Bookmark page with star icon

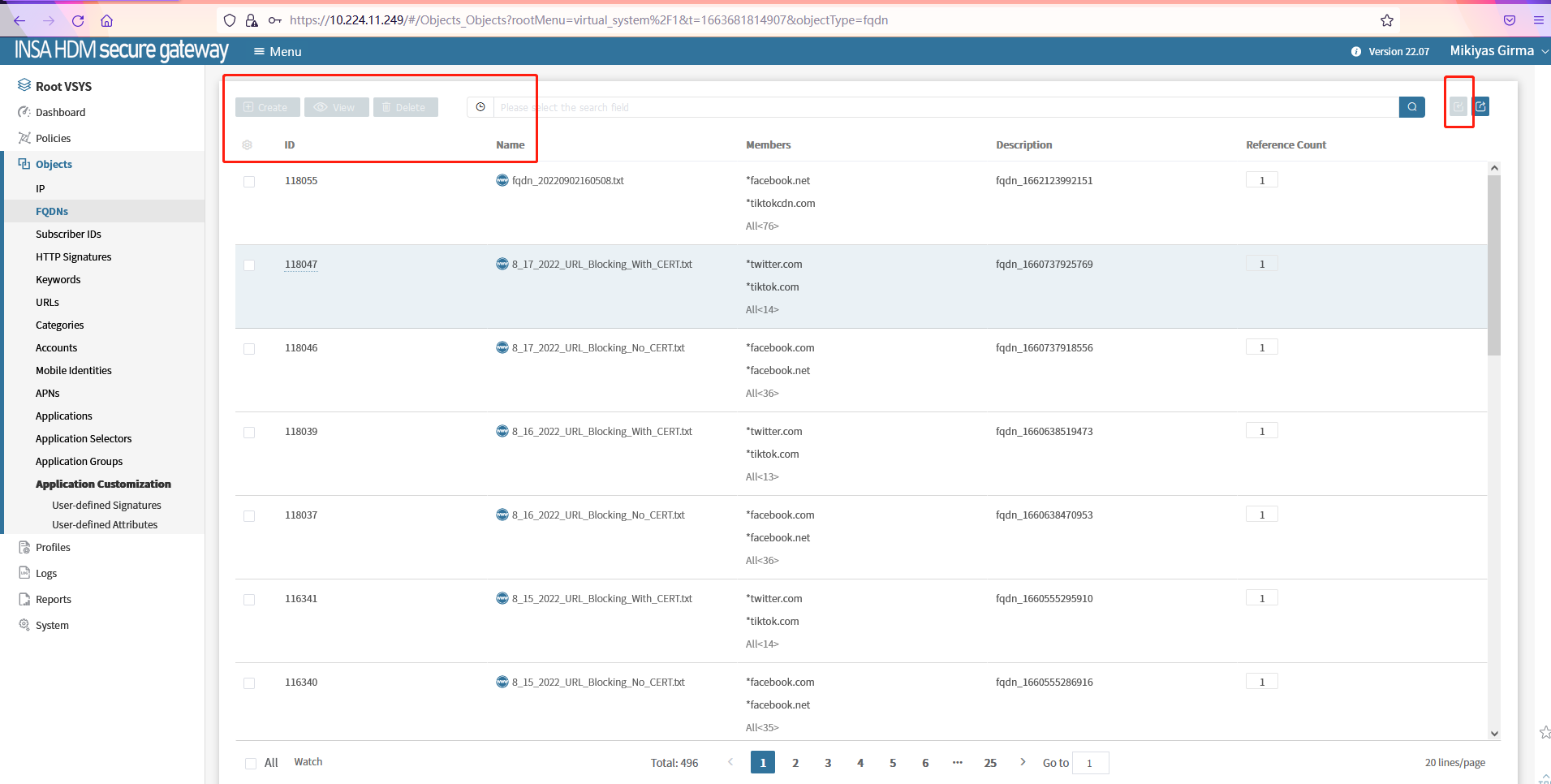tap(1387, 20)
